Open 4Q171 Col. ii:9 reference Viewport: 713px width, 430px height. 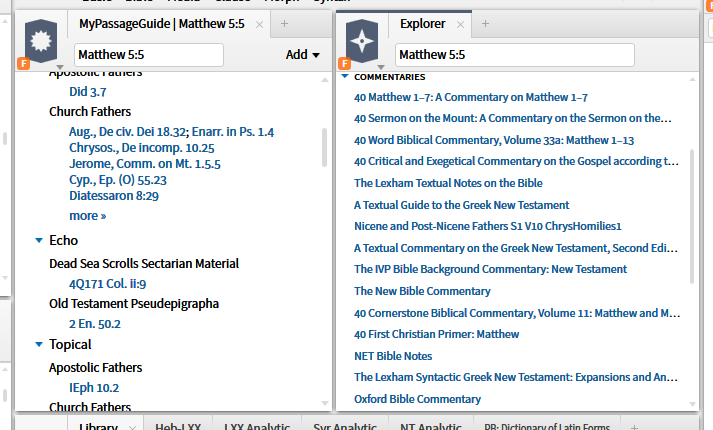pos(108,284)
